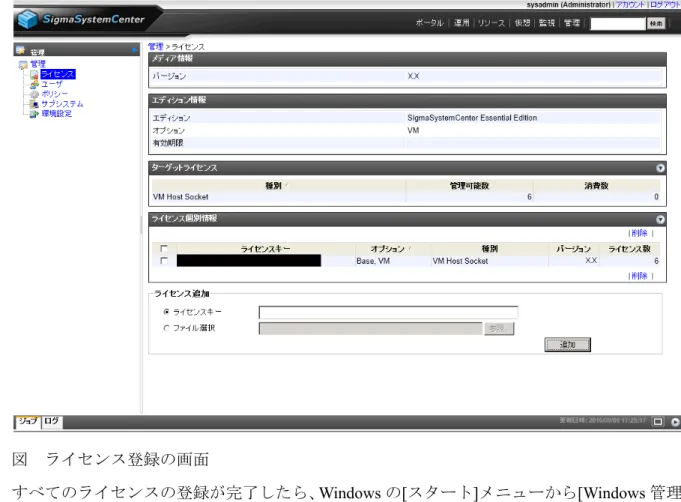Click the 種別 column header in license table
The image size is (681, 502).
489,249
